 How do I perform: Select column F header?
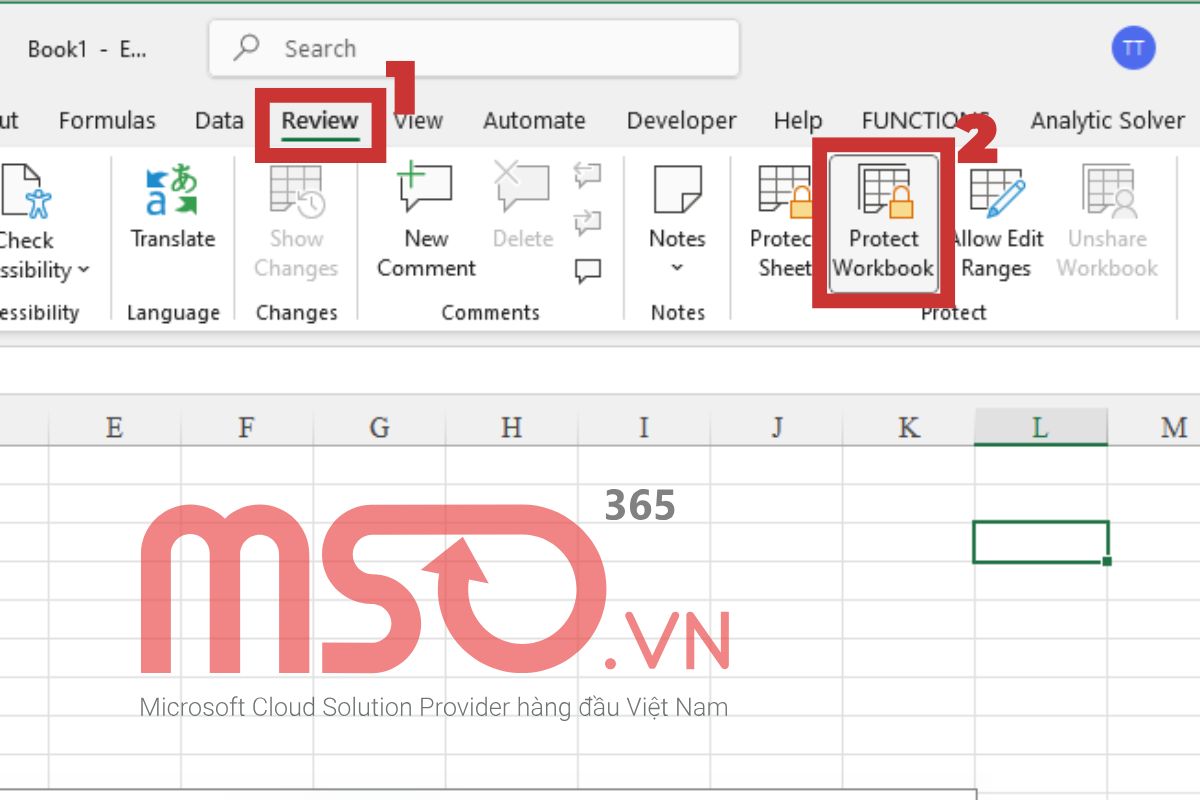click(246, 428)
